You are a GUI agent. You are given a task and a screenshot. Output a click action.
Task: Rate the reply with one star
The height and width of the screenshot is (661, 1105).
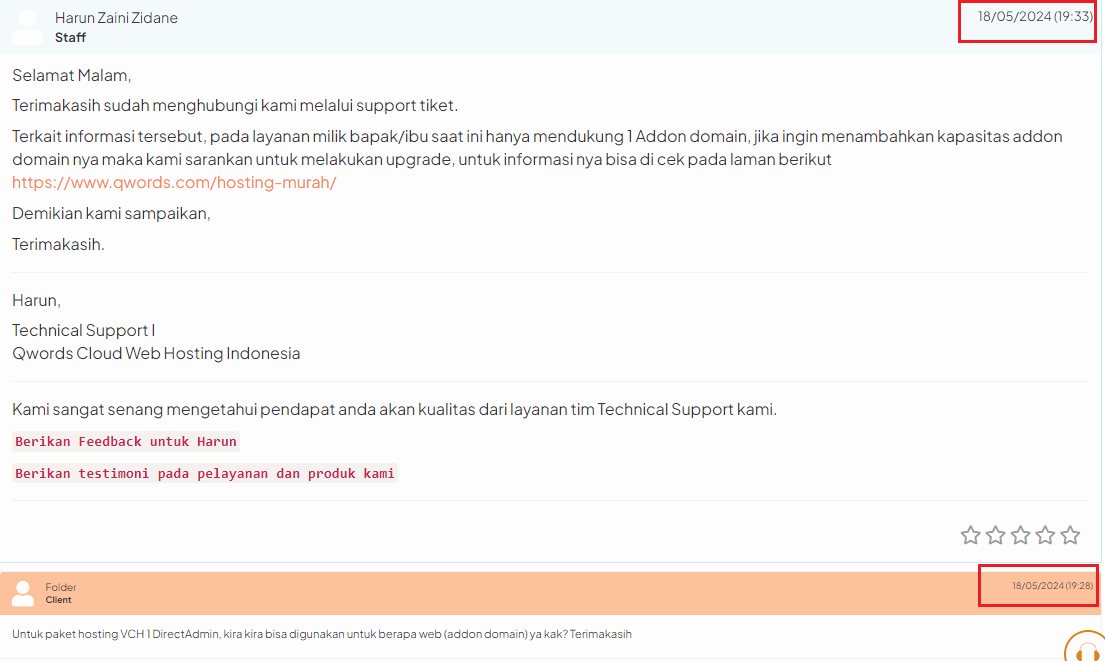[x=970, y=535]
